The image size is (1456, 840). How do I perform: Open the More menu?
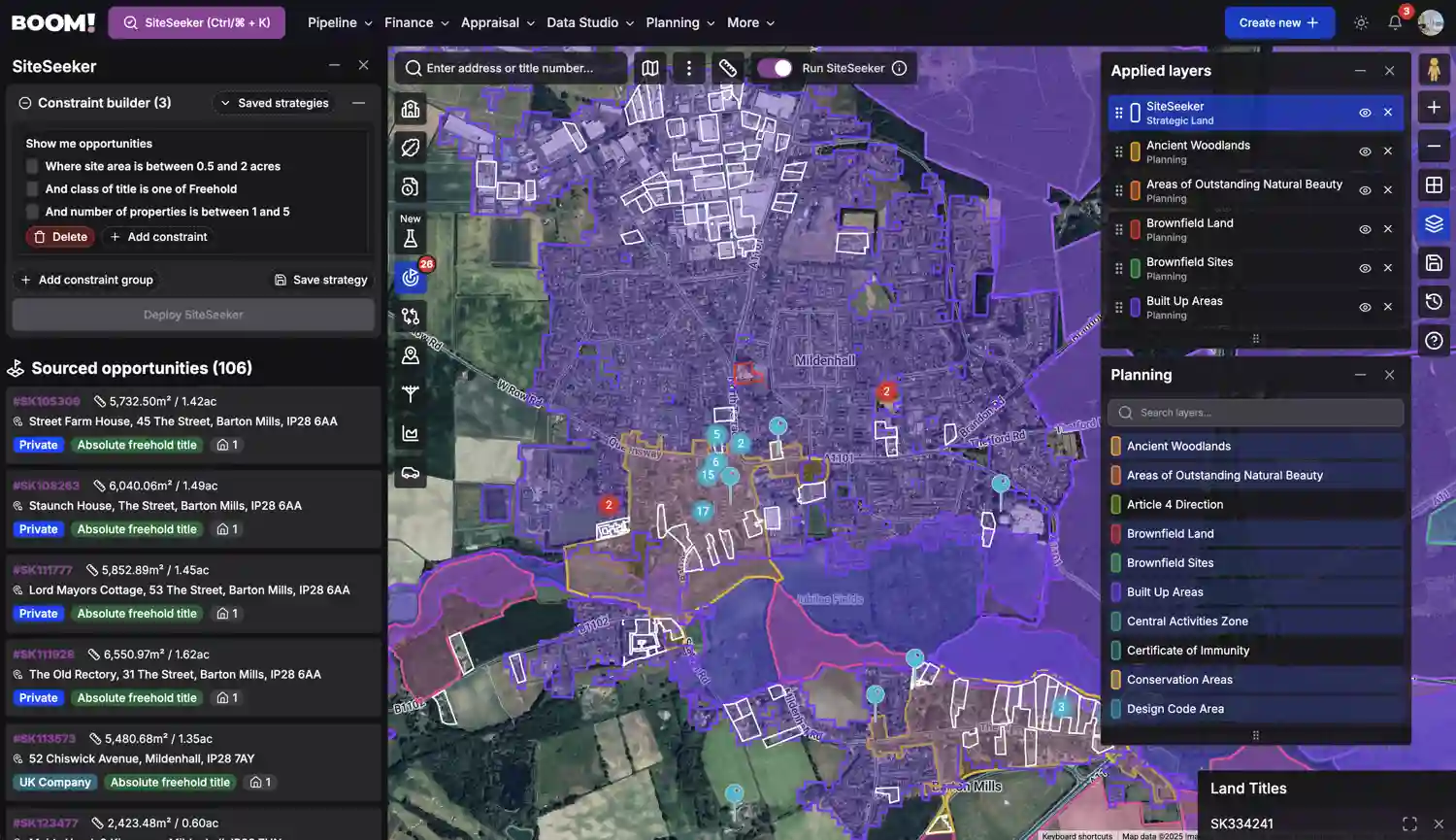[750, 22]
